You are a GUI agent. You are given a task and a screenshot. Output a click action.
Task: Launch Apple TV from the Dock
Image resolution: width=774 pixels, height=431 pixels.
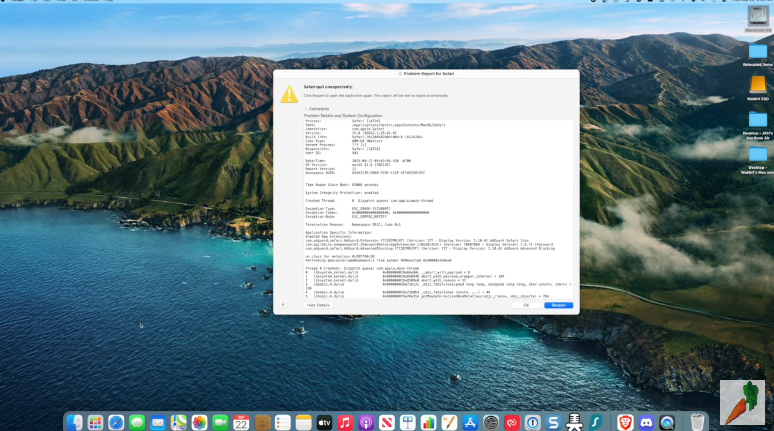(x=324, y=423)
